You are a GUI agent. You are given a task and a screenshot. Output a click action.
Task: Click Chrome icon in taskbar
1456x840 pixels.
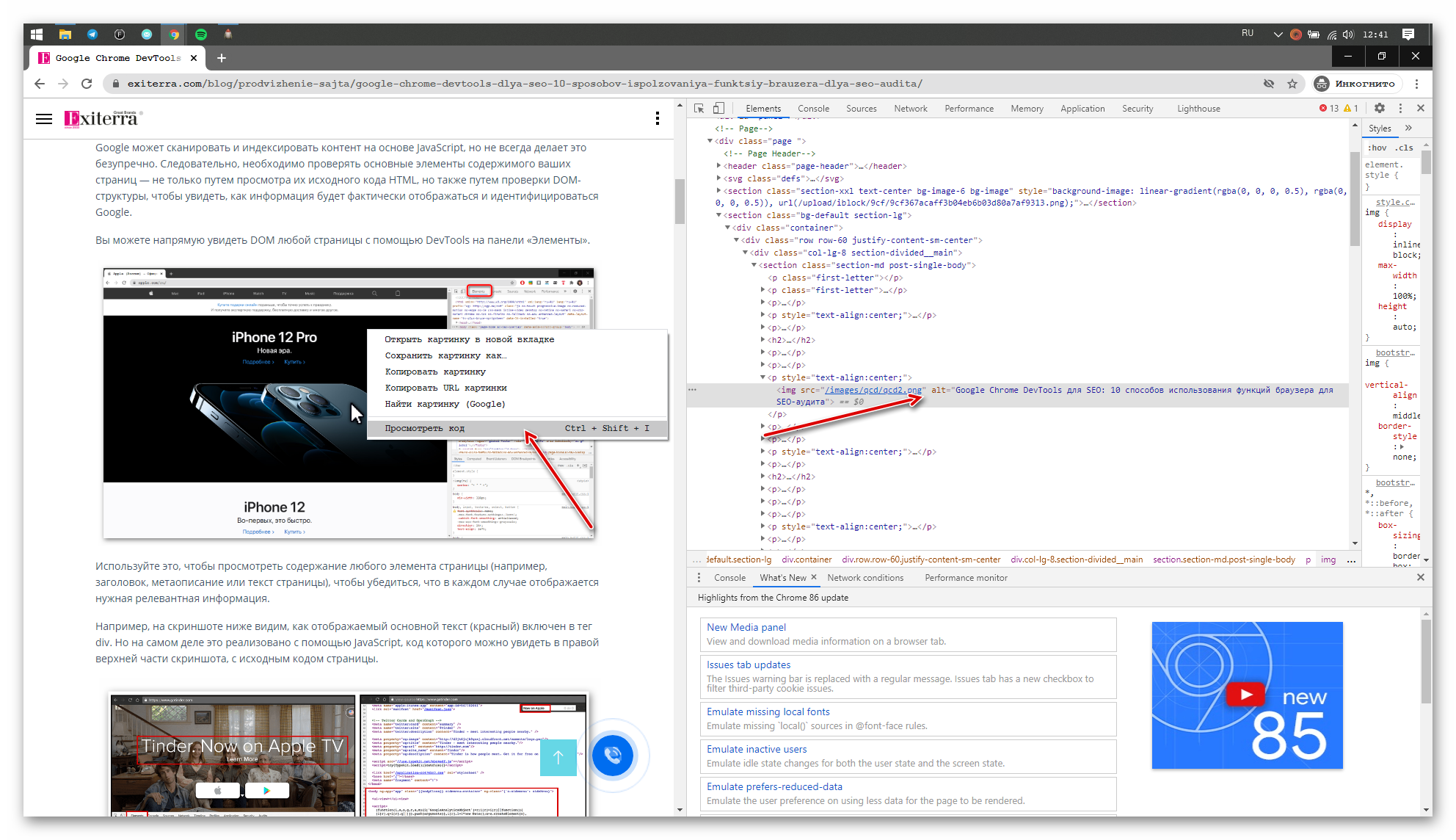pyautogui.click(x=174, y=34)
